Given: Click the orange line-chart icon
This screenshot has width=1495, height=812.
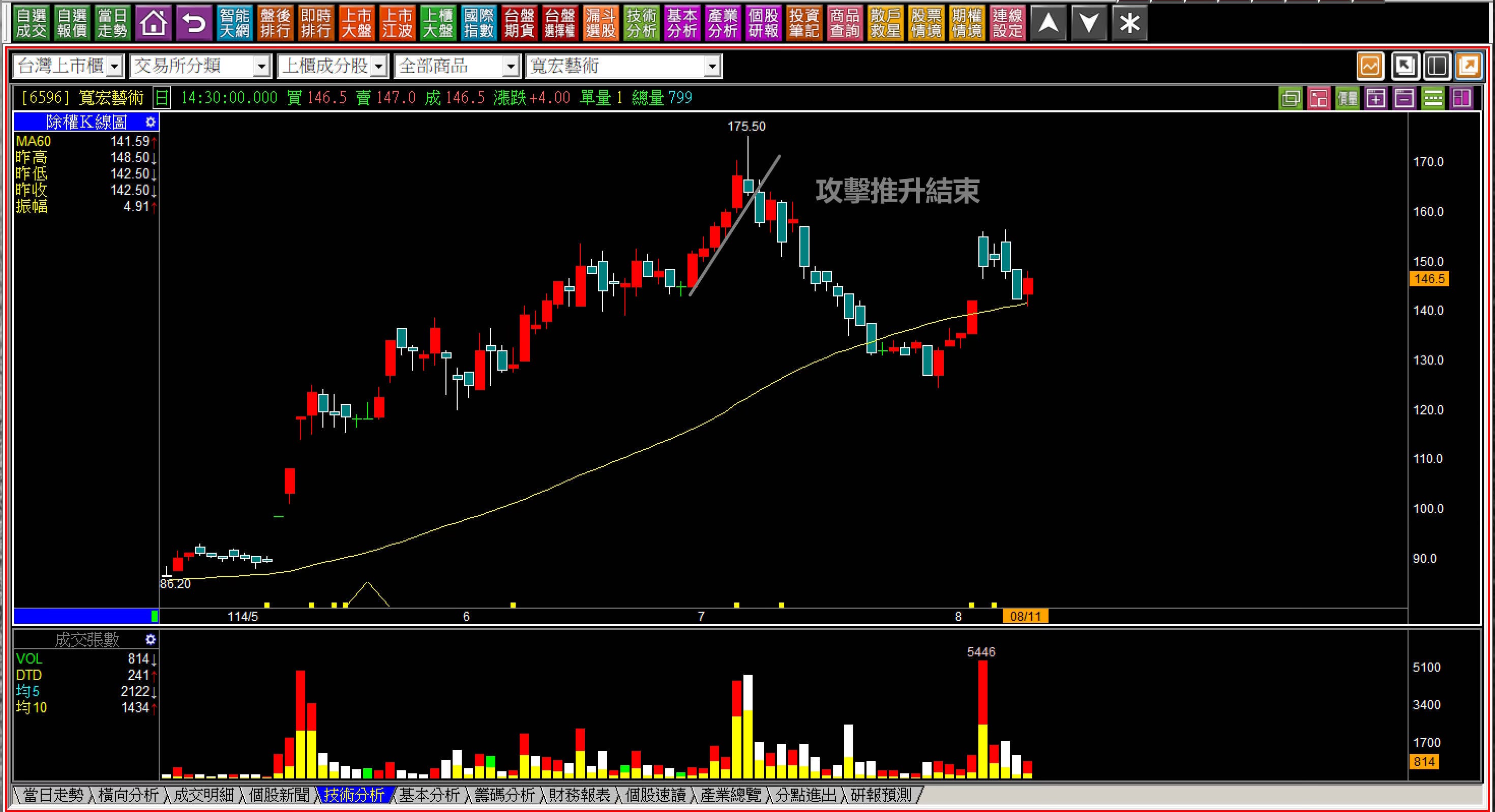Looking at the screenshot, I should click(1370, 66).
